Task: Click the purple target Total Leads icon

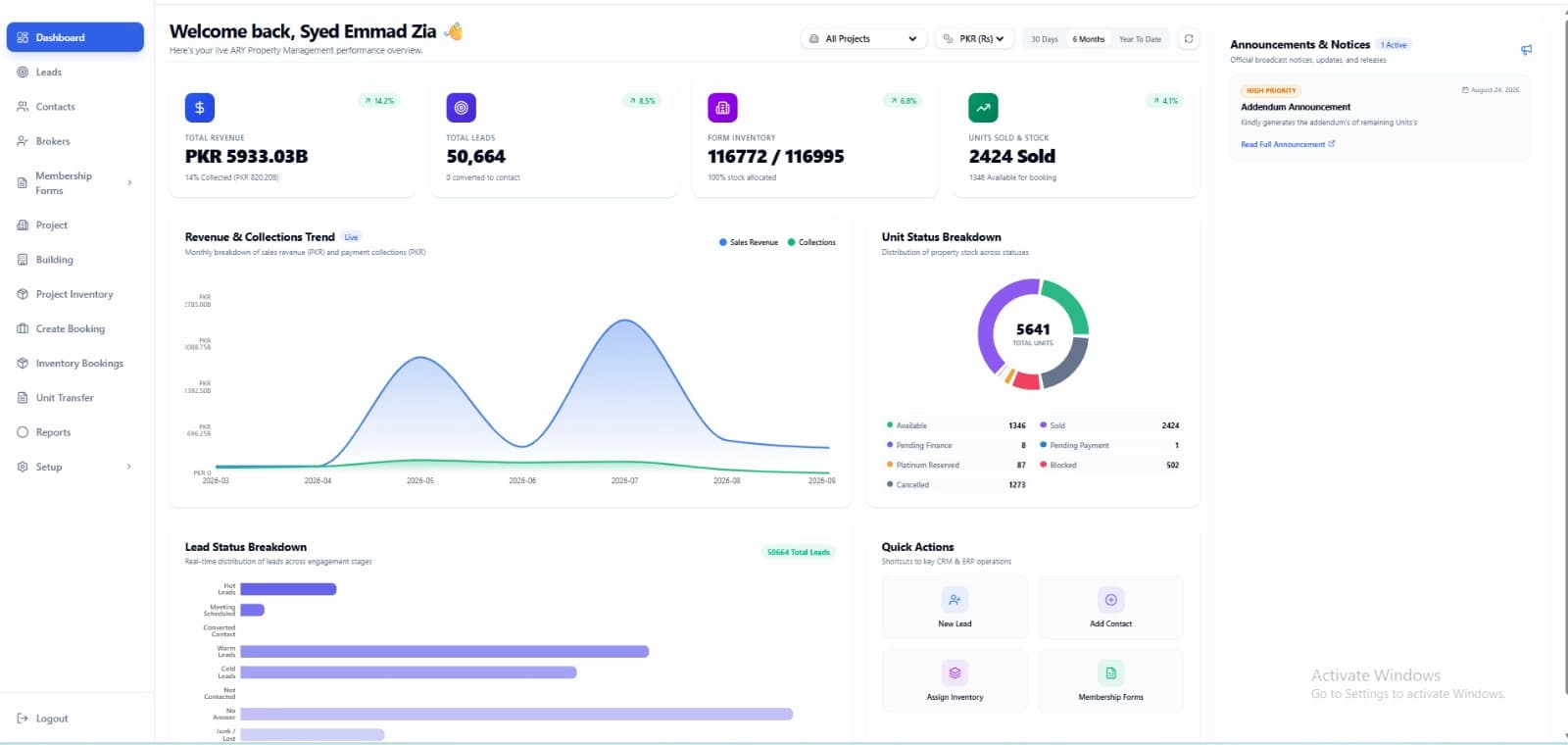Action: point(461,108)
